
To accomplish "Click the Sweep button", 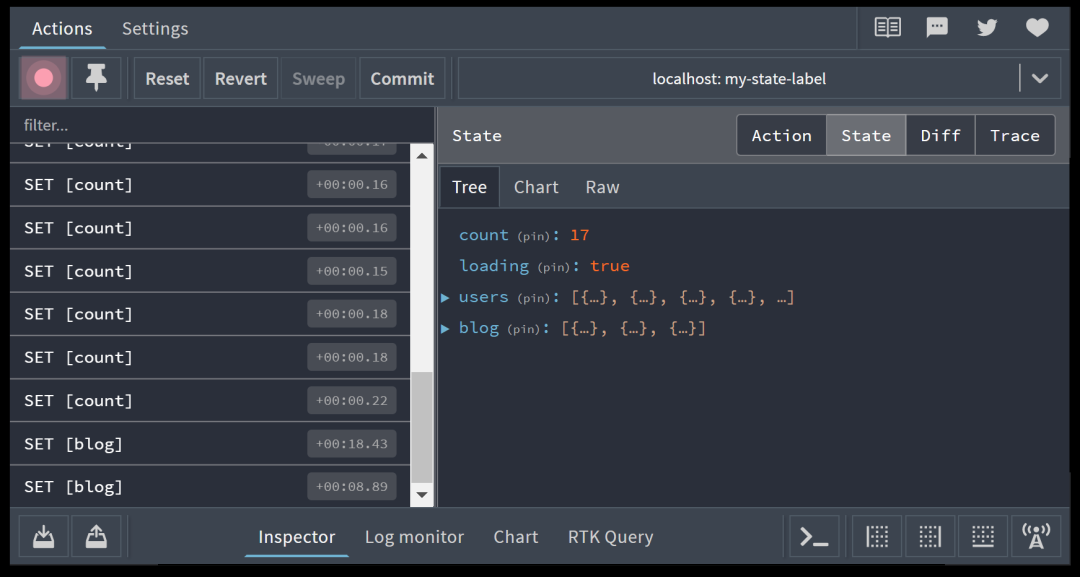I will [x=318, y=78].
